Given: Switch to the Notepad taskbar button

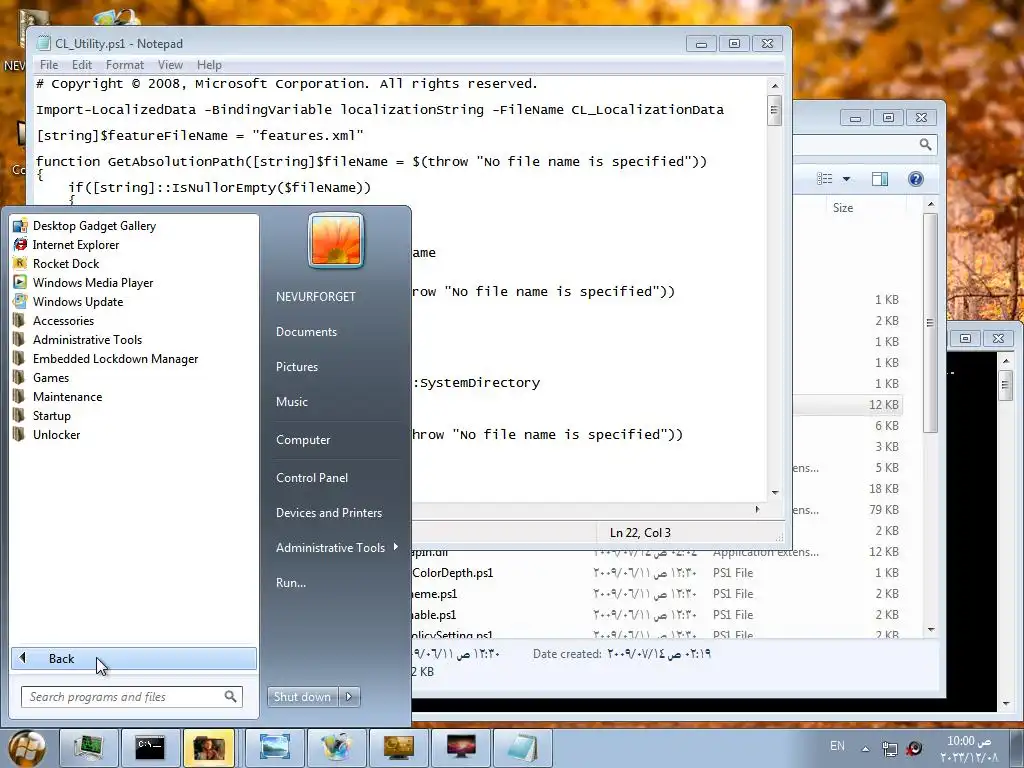Looking at the screenshot, I should pos(522,747).
